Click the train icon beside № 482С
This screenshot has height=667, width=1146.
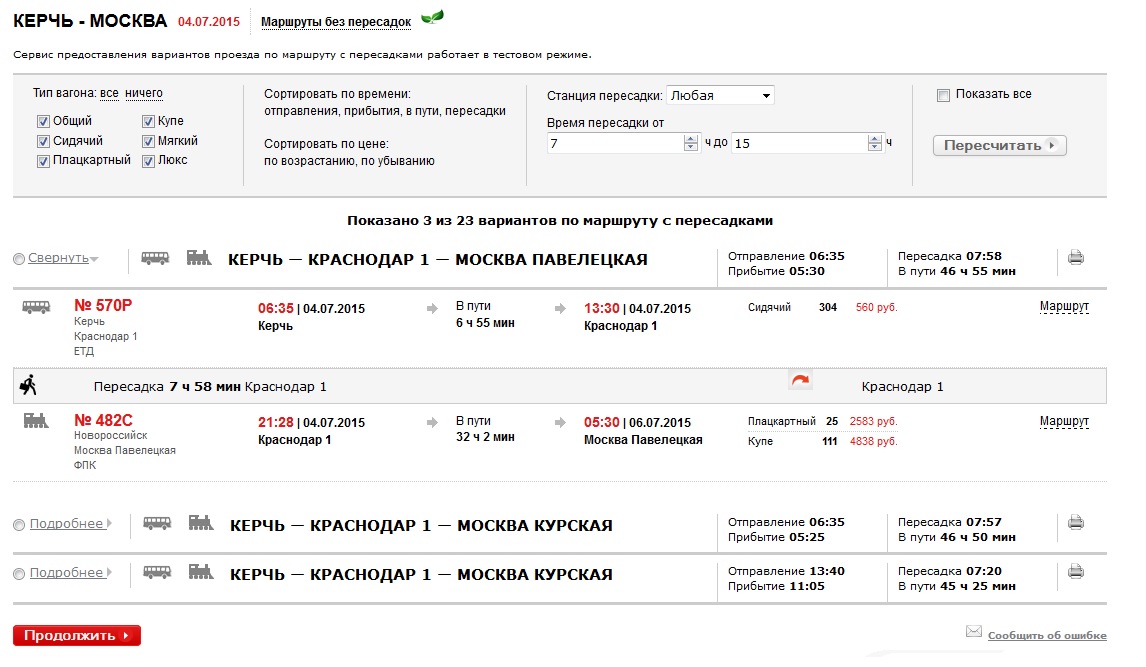(36, 421)
